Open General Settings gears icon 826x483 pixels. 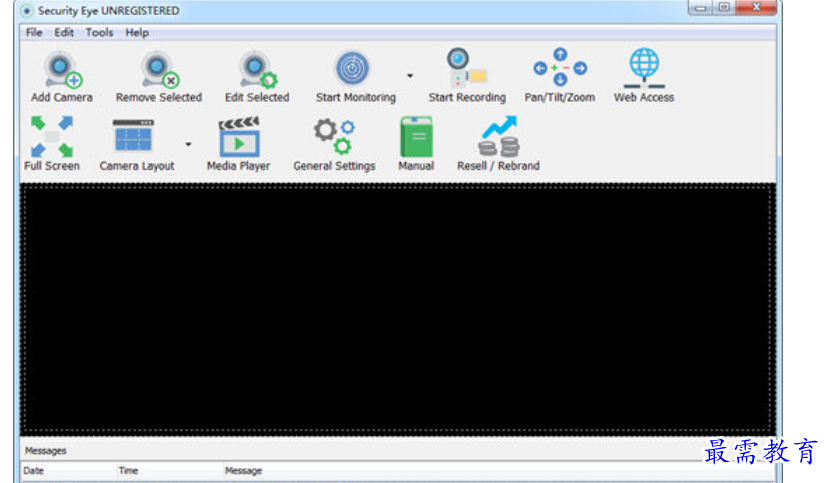pyautogui.click(x=335, y=137)
